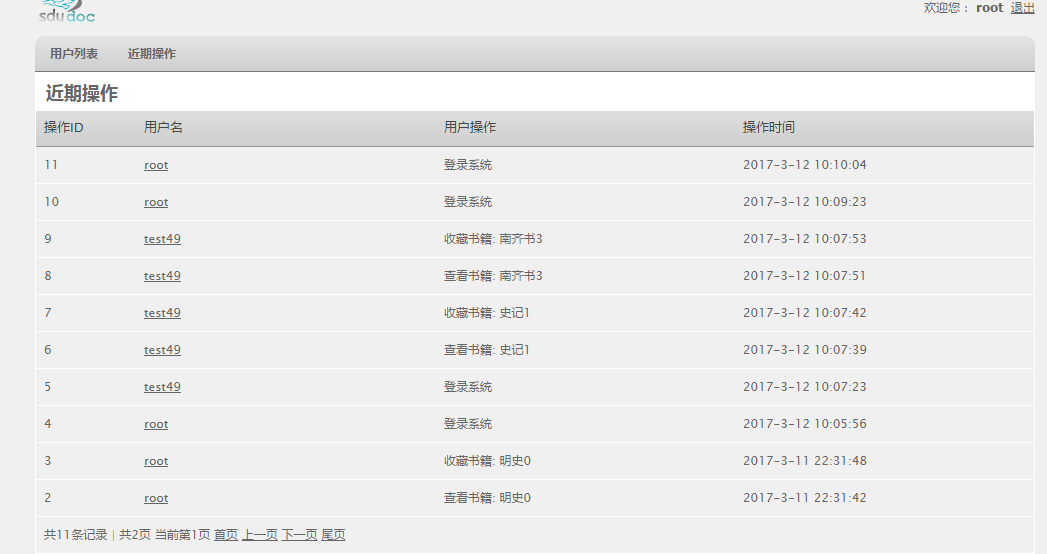Open test49 link in operation 8 row
1047x554 pixels.
click(x=162, y=276)
